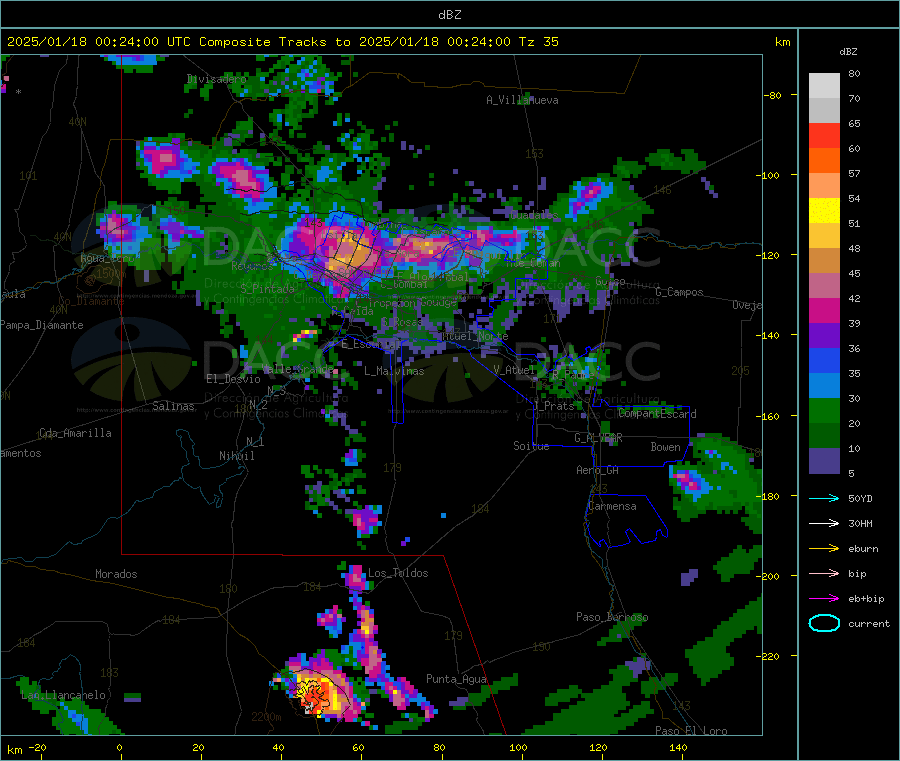Image resolution: width=900 pixels, height=761 pixels.
Task: Select the purple 36-39 dBZ swatch
Action: coord(824,336)
